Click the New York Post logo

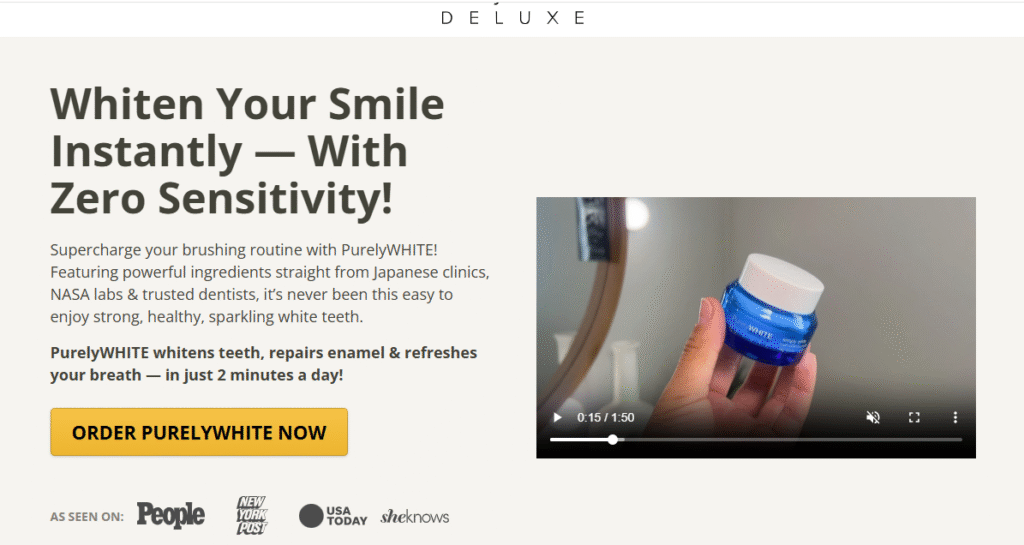251,516
